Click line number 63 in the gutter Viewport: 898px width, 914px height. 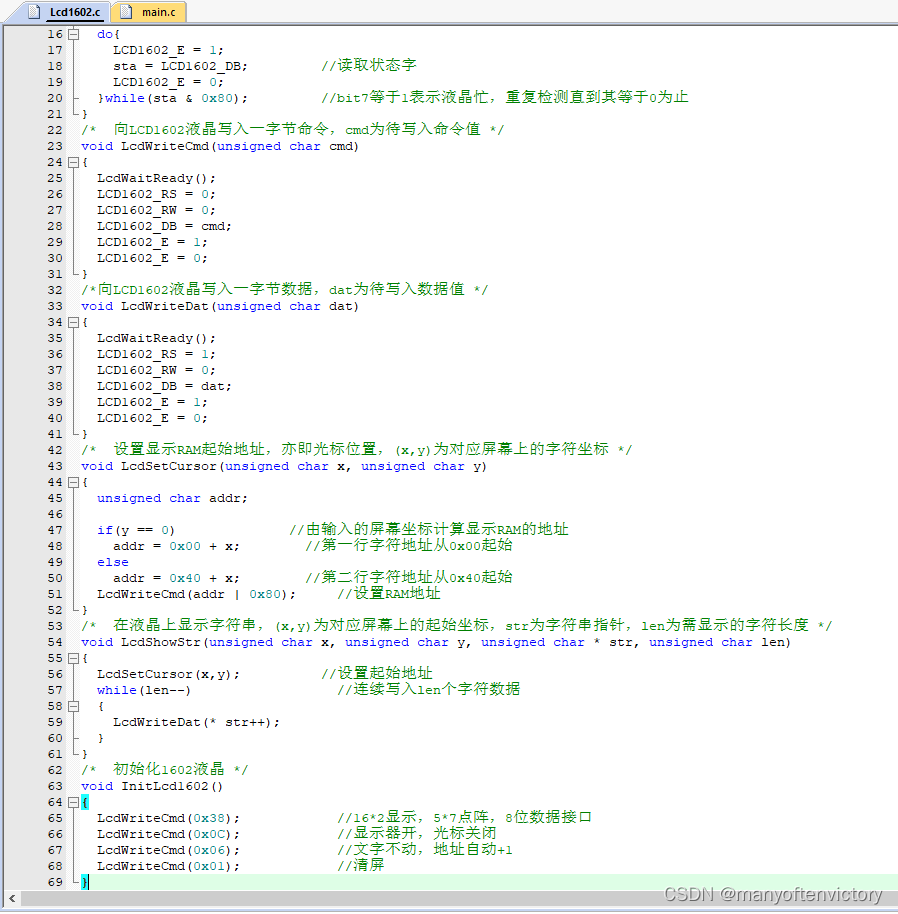(55, 786)
